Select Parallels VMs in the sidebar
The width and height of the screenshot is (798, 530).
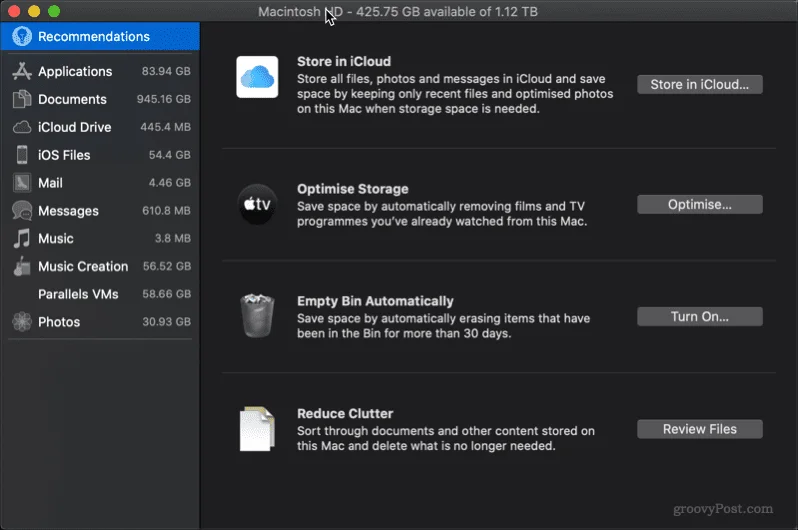click(x=100, y=294)
